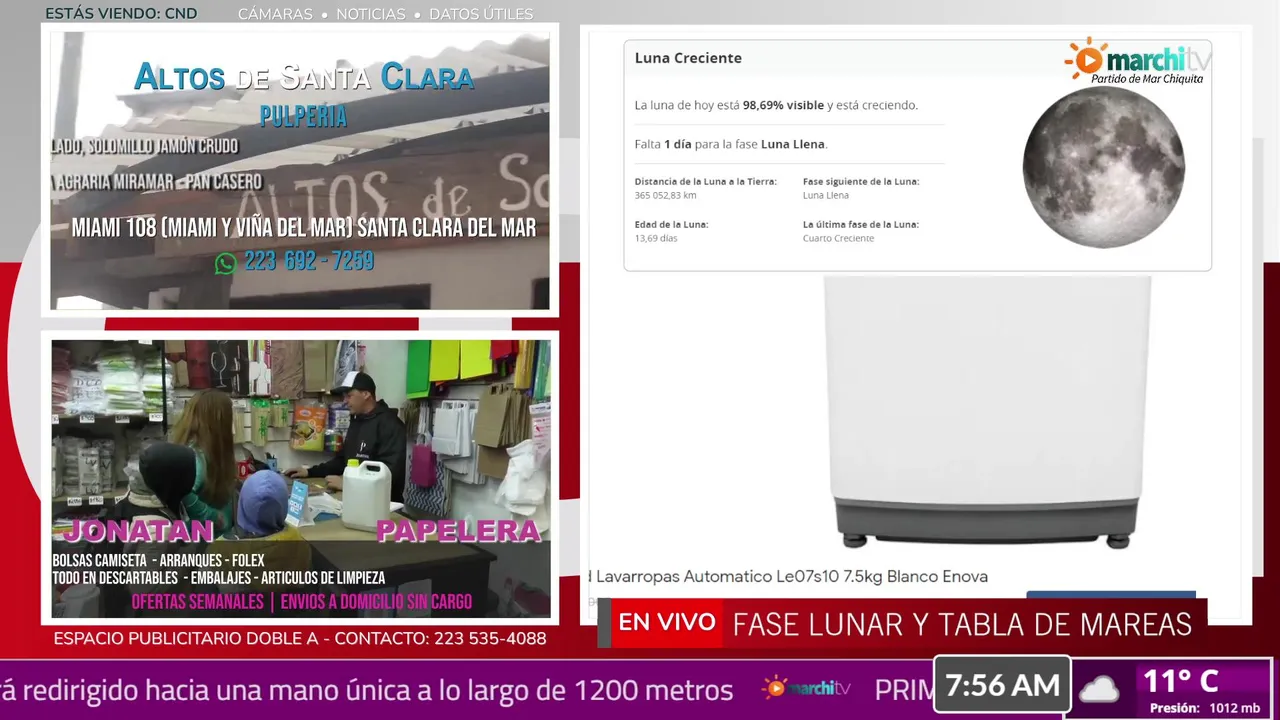Click the 'Fase siguiente de la Luna' label

coord(861,182)
